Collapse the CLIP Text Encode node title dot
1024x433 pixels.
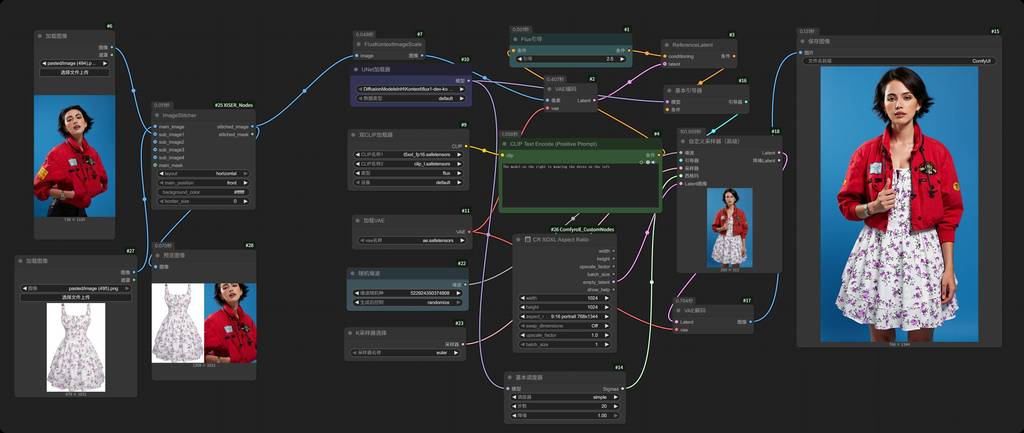pos(505,144)
